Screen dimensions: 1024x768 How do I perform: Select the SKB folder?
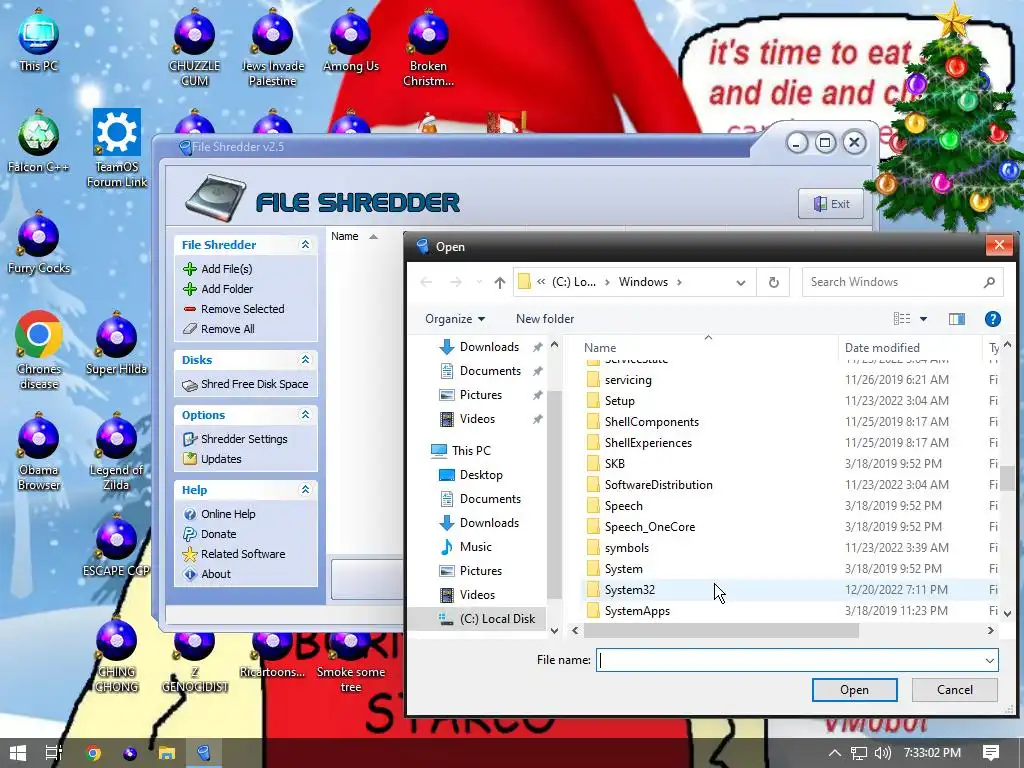pyautogui.click(x=615, y=464)
